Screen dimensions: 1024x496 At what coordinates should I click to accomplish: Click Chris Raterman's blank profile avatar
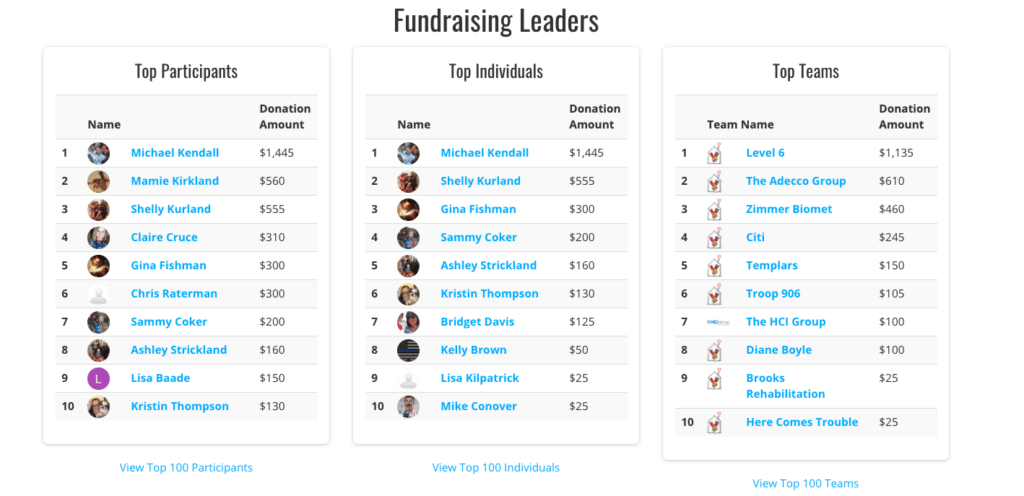coord(99,294)
